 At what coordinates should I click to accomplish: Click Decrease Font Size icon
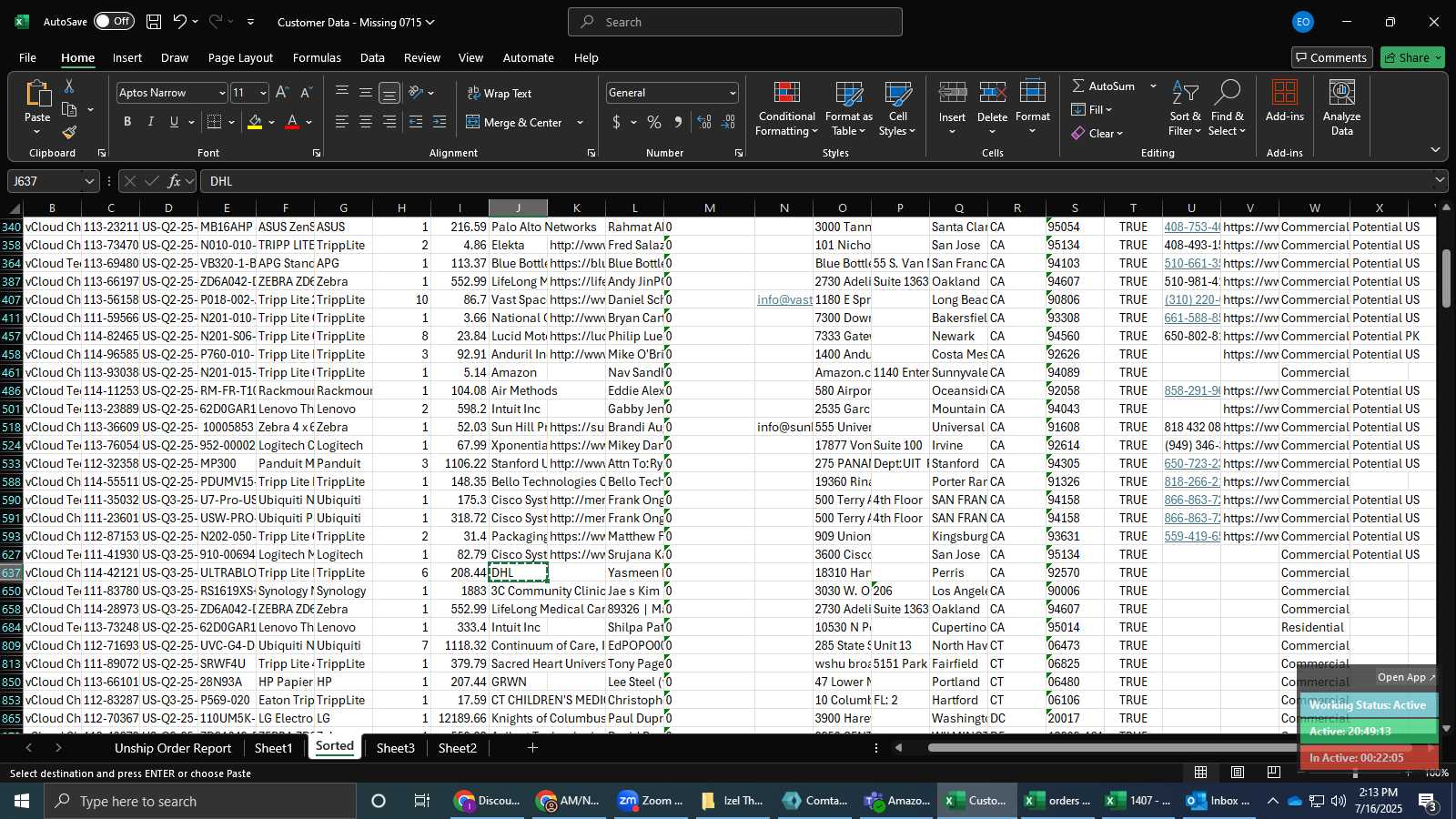tap(306, 93)
